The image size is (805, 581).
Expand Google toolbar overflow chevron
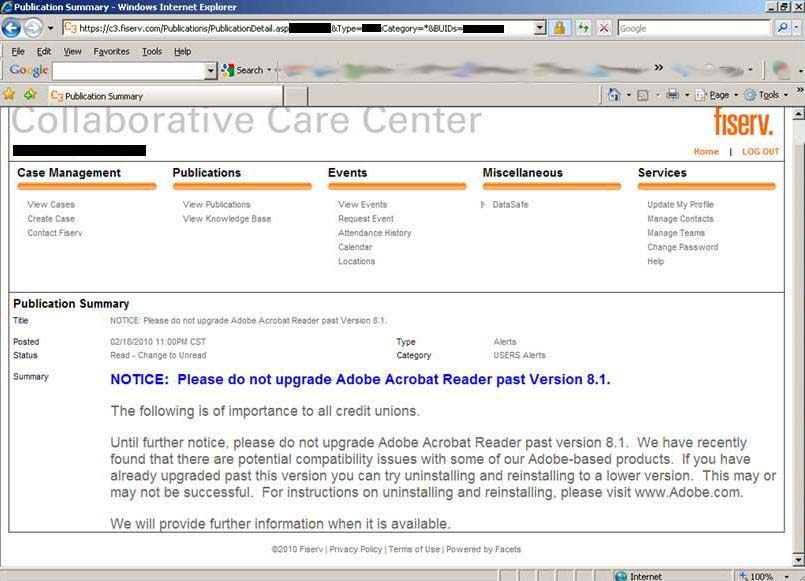point(659,68)
